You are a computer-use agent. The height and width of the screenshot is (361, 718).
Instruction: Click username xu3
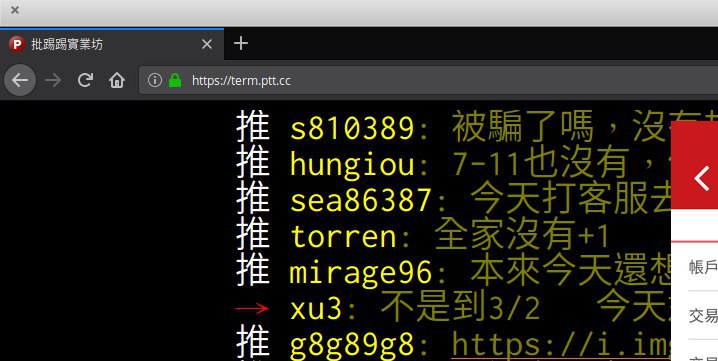point(316,309)
